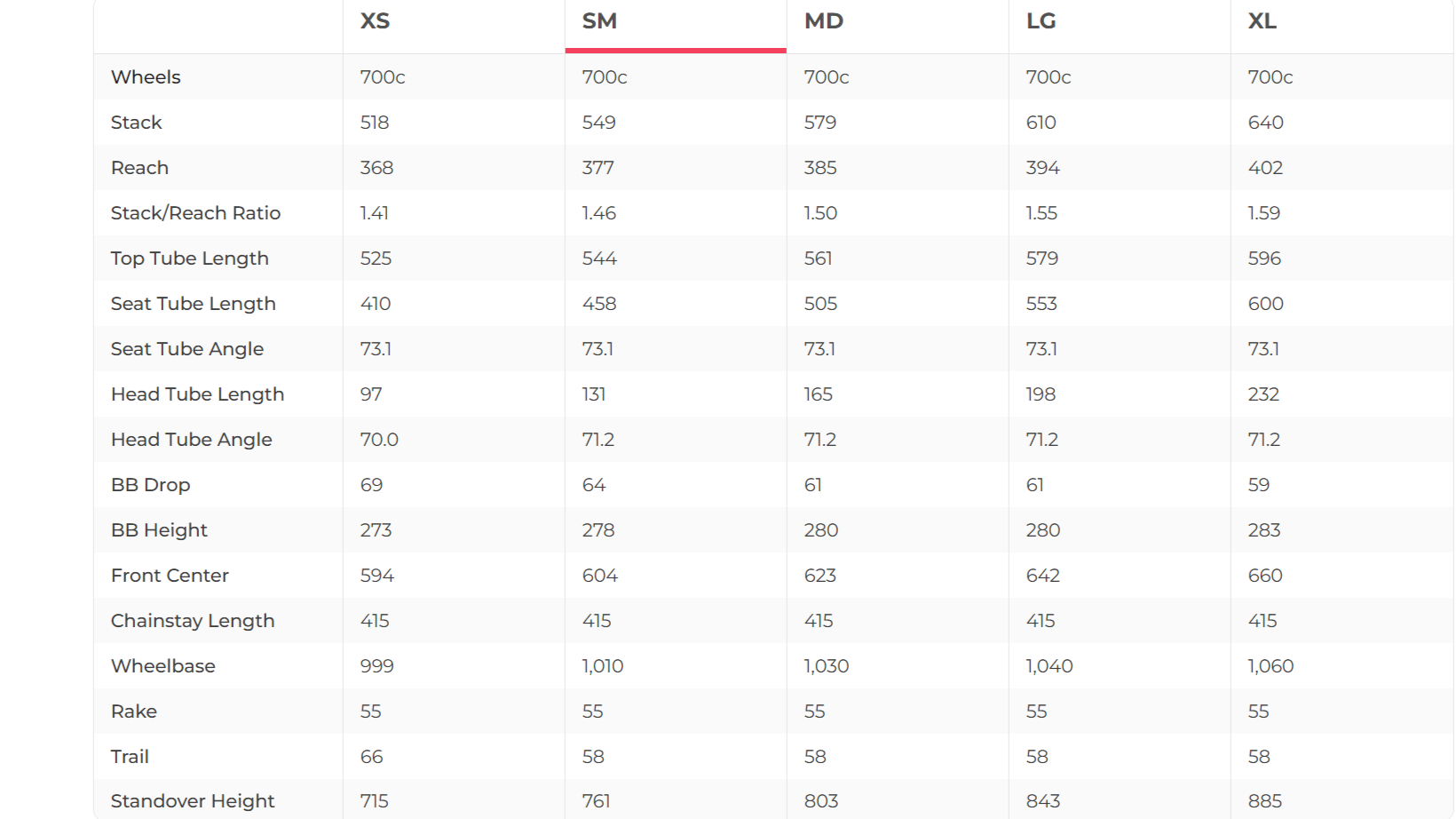Click the Seat Tube Angle label
Image resolution: width=1456 pixels, height=819 pixels.
tap(187, 349)
